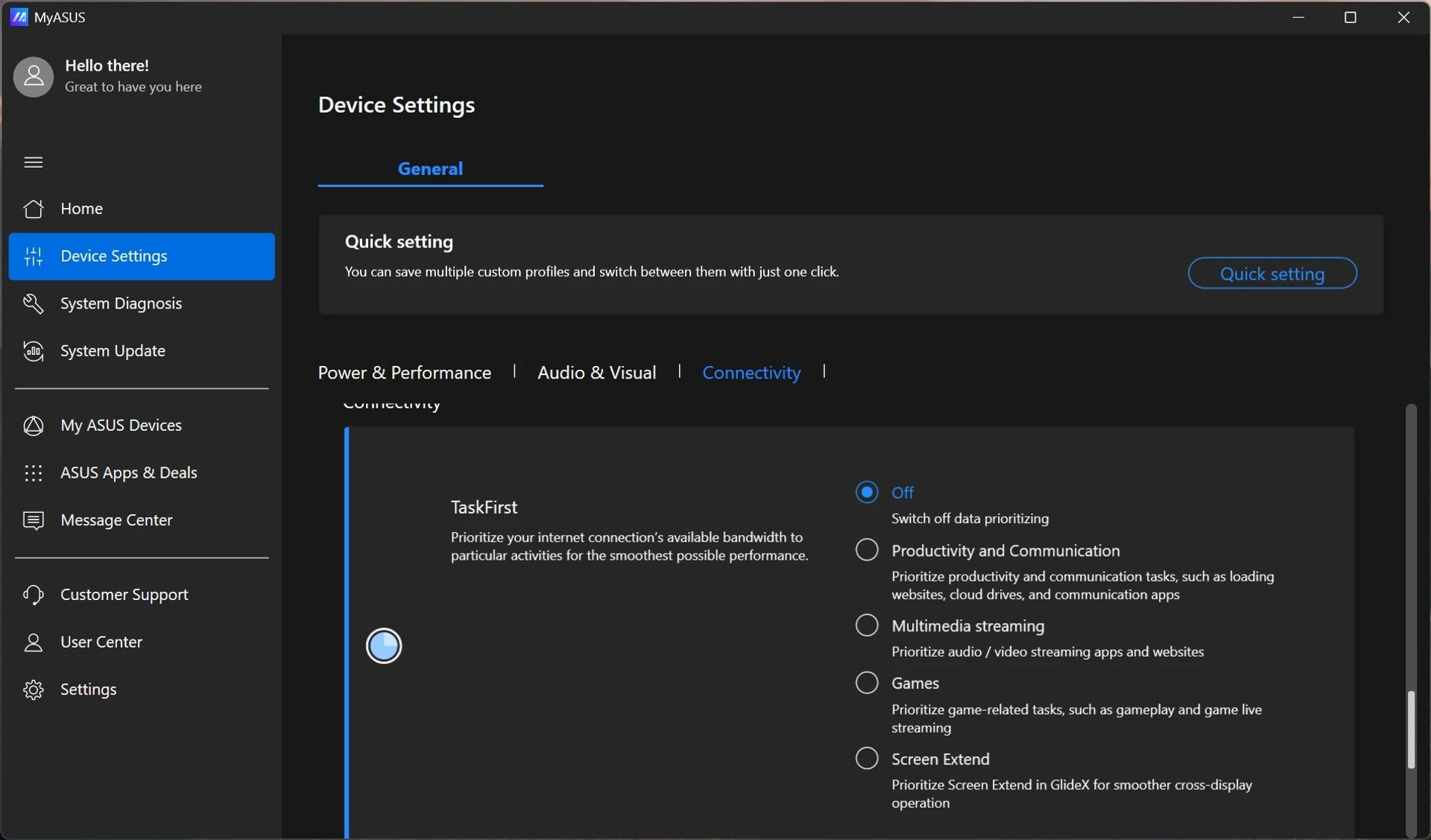Click the Screen Extend option label
The image size is (1431, 840).
point(940,760)
